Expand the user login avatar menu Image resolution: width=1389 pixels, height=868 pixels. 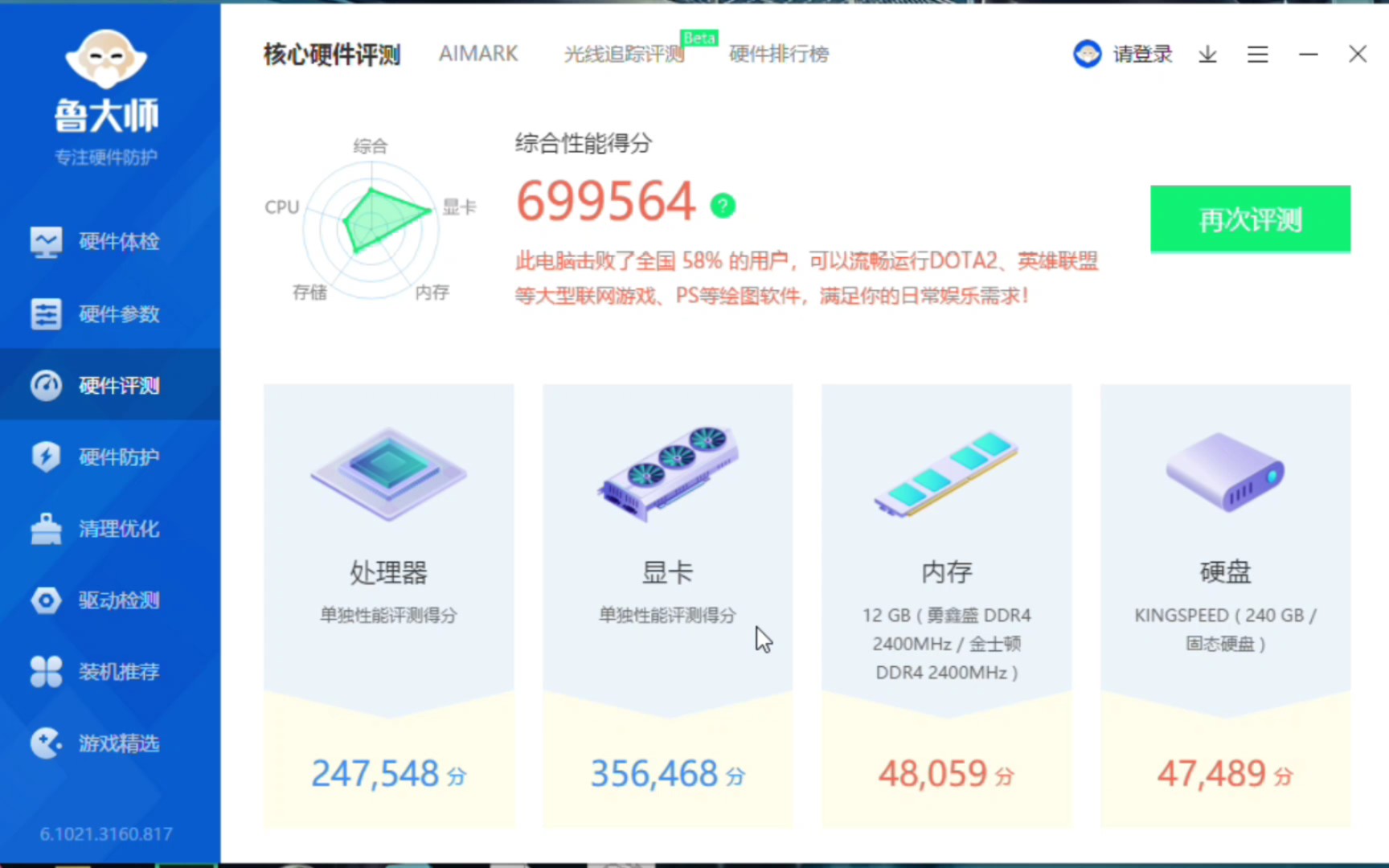(x=1087, y=54)
